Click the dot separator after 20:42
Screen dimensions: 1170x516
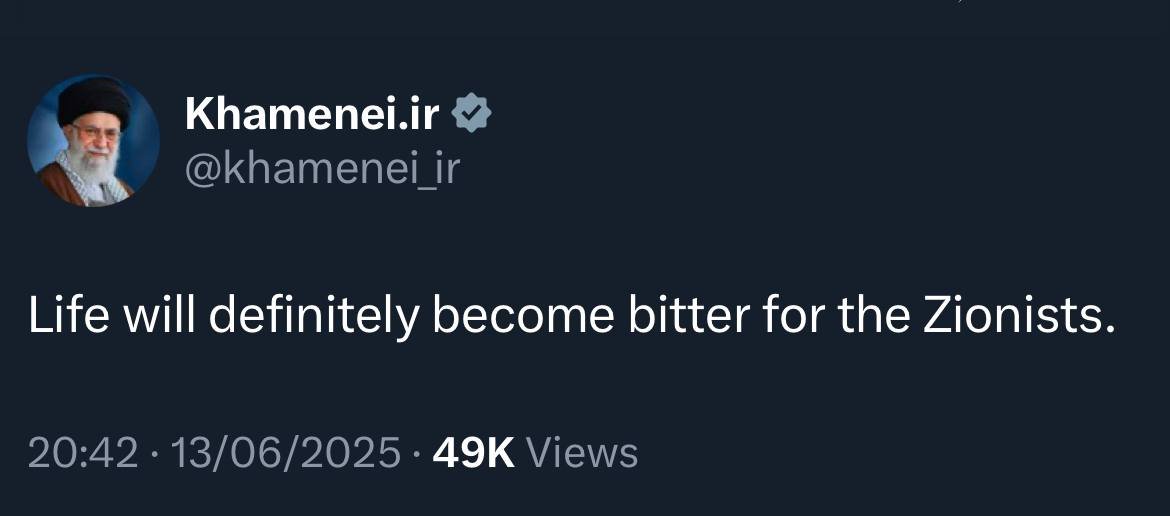coord(155,455)
